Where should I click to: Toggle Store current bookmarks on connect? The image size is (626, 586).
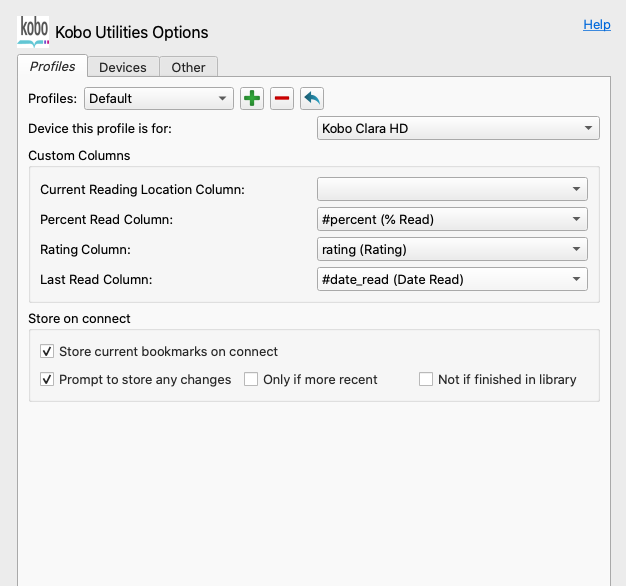click(47, 352)
